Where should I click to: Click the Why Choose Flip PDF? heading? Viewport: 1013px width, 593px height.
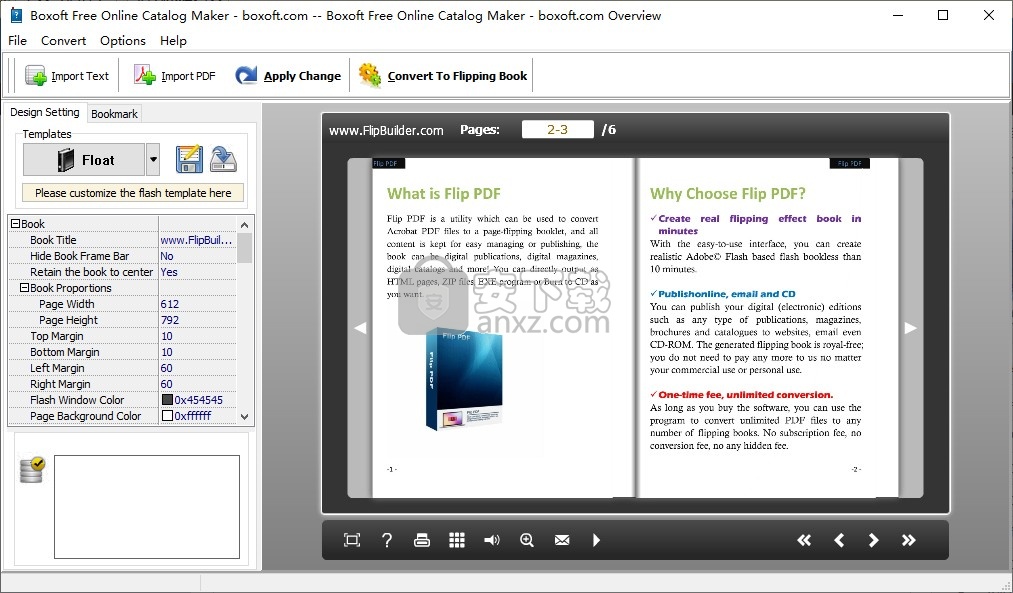727,194
